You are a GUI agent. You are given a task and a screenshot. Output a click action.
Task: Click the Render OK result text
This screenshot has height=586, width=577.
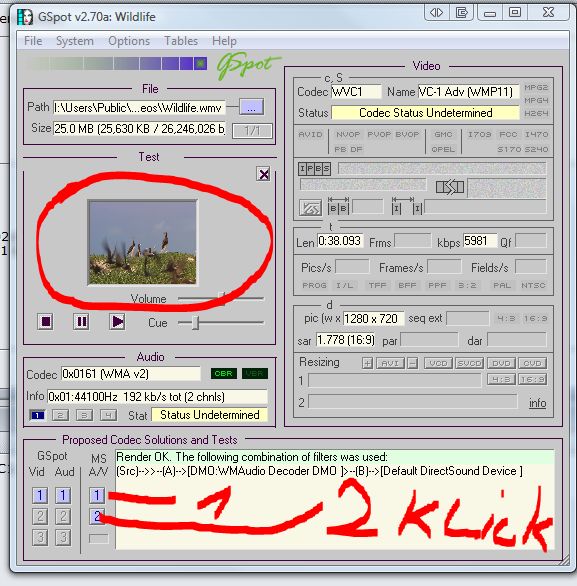(252, 457)
